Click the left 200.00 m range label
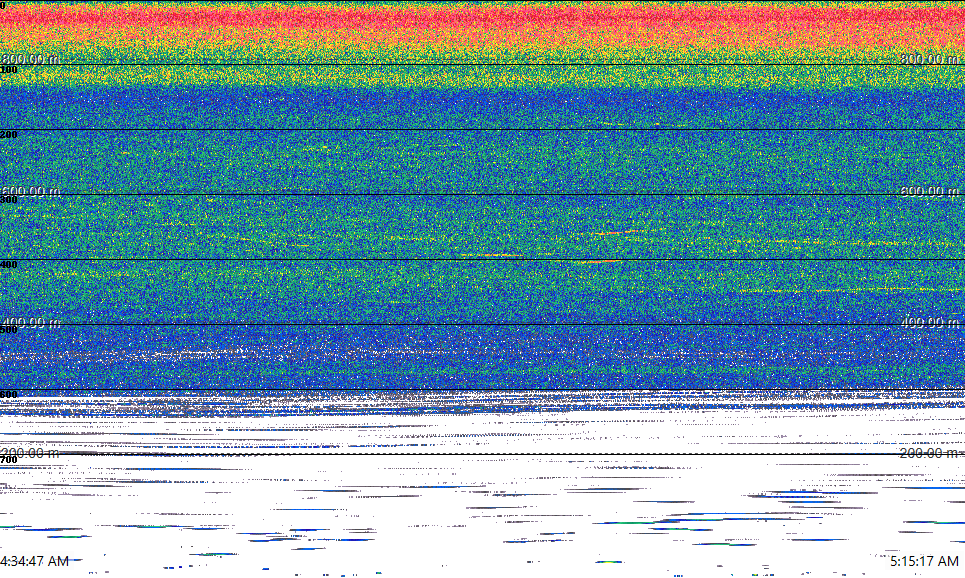The width and height of the screenshot is (965, 578). (30, 453)
